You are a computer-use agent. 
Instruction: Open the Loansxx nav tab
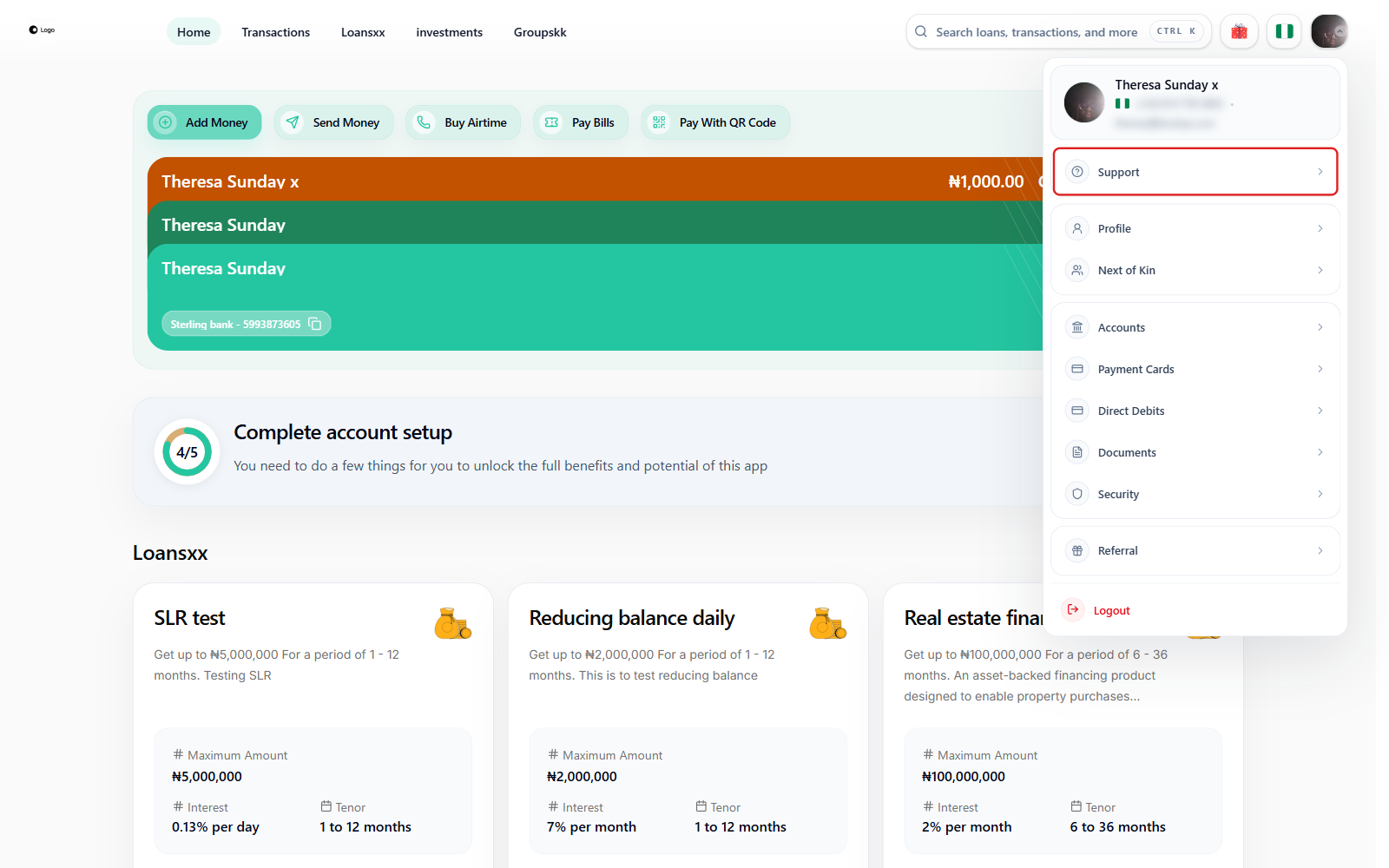click(x=363, y=32)
